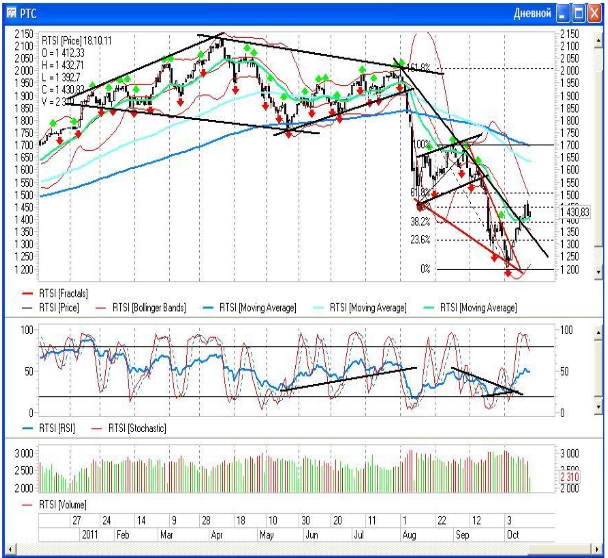The height and width of the screenshot is (558, 608).
Task: Click the 100 label on the left RSI axis
Action: pos(27,330)
